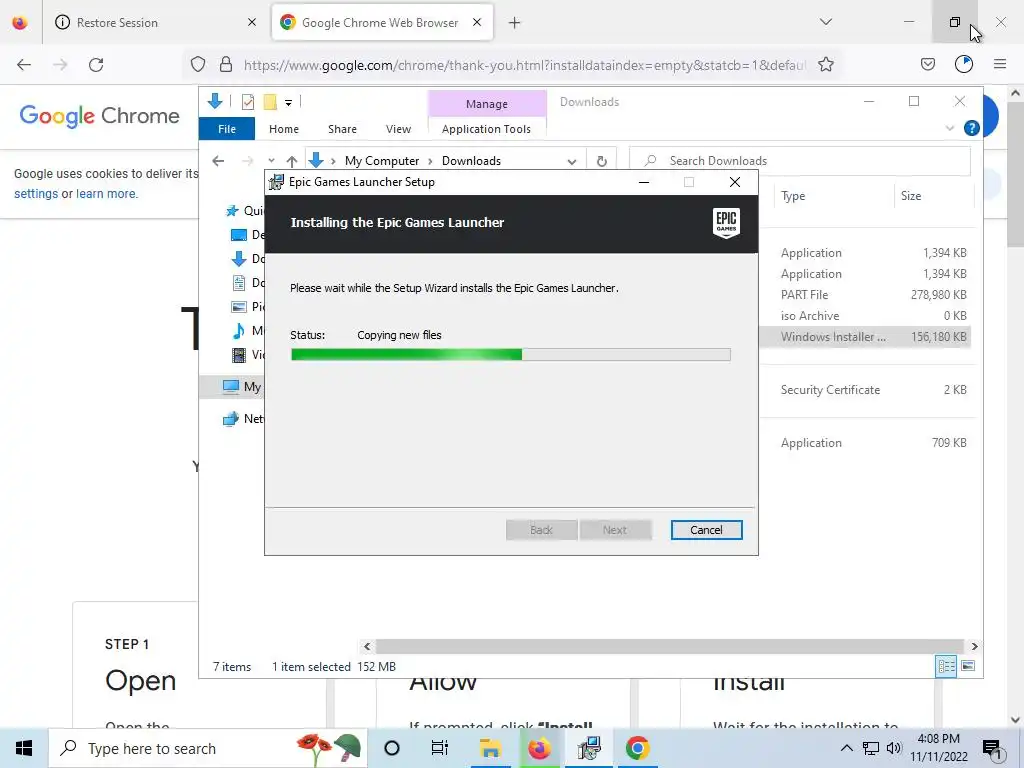Click My Computer in the address breadcrumb

click(382, 161)
